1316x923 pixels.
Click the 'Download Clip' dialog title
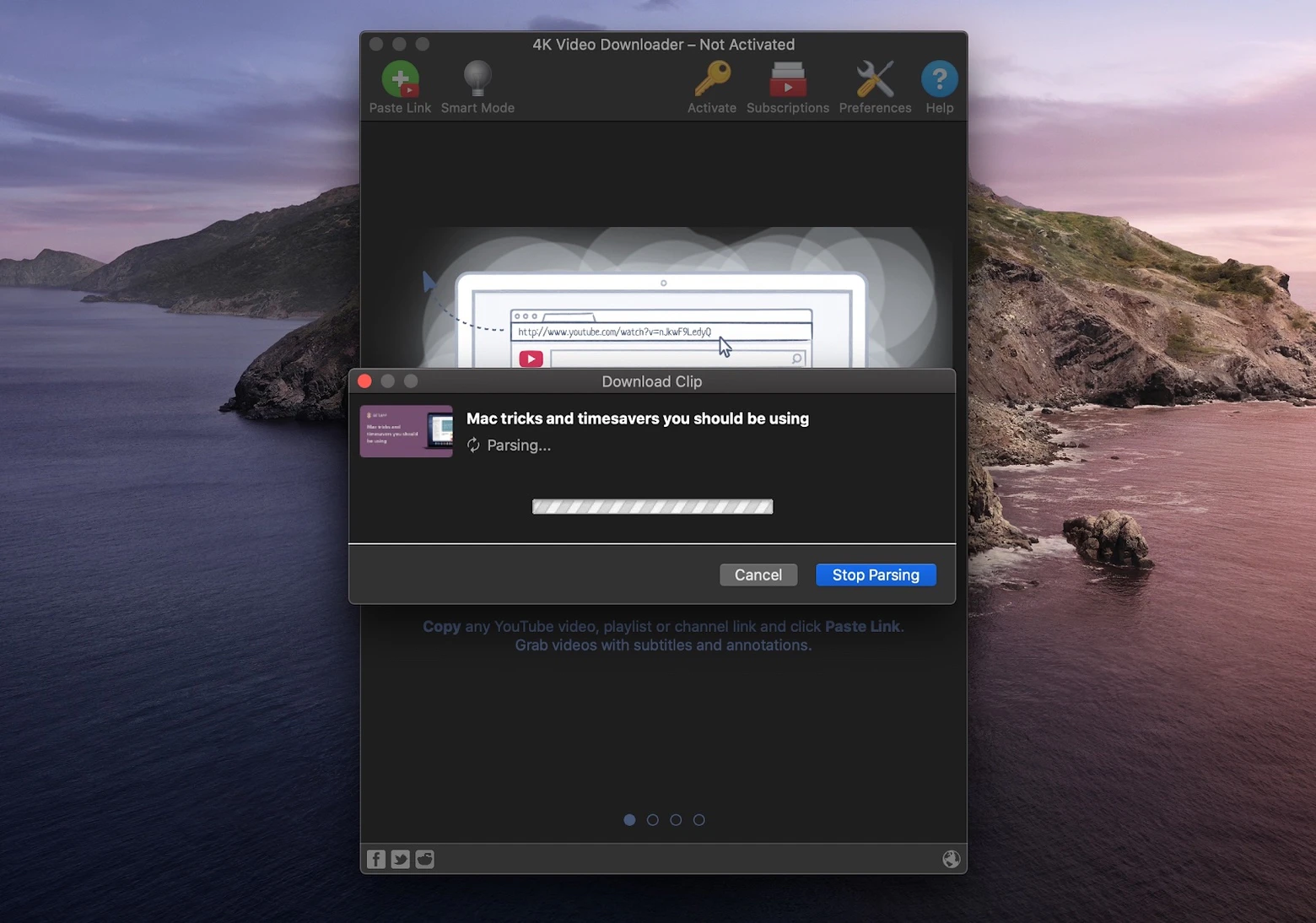pyautogui.click(x=651, y=381)
